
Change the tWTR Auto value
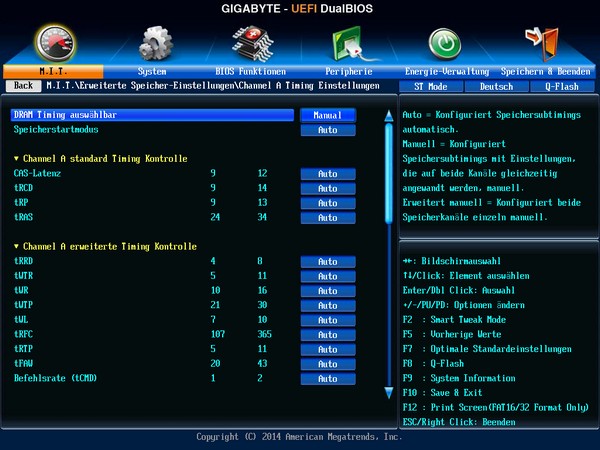pos(328,276)
